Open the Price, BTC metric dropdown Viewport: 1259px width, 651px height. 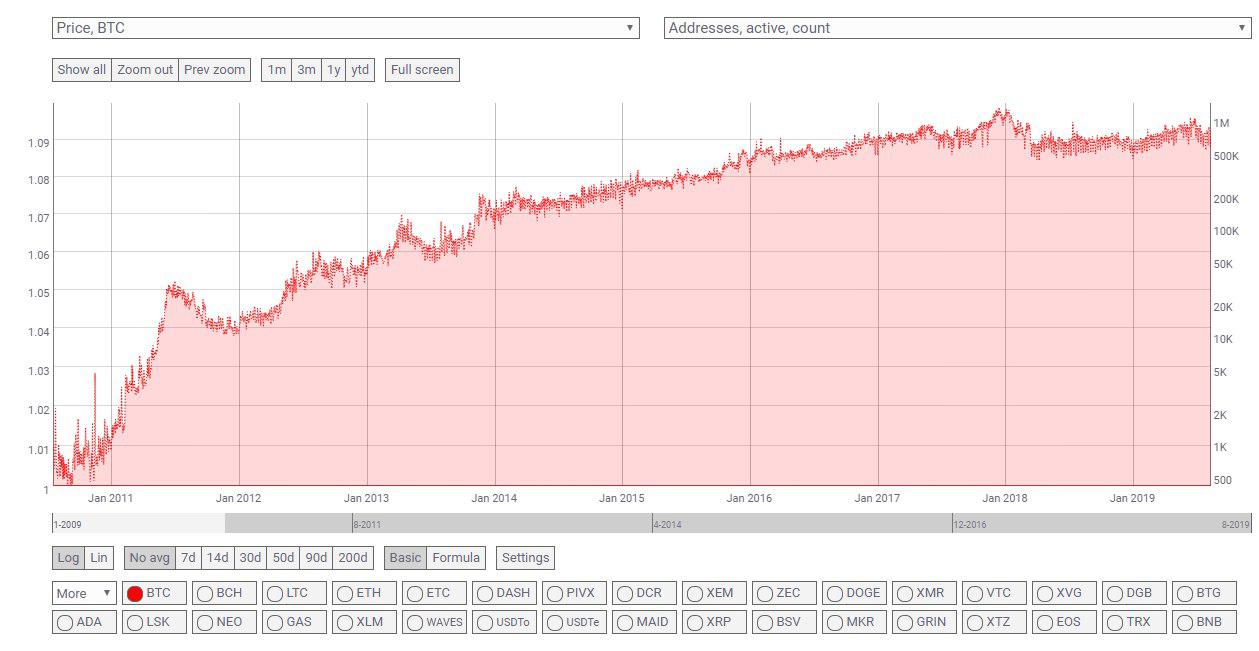(345, 28)
